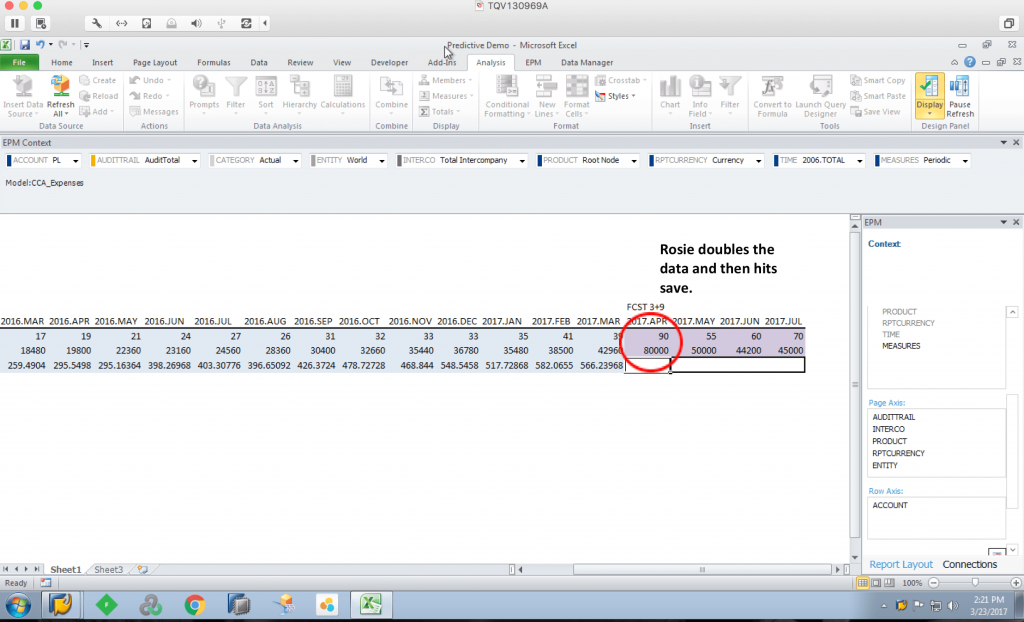The width and height of the screenshot is (1024, 622).
Task: Select the Sheet3 worksheet tab
Action: pos(108,570)
